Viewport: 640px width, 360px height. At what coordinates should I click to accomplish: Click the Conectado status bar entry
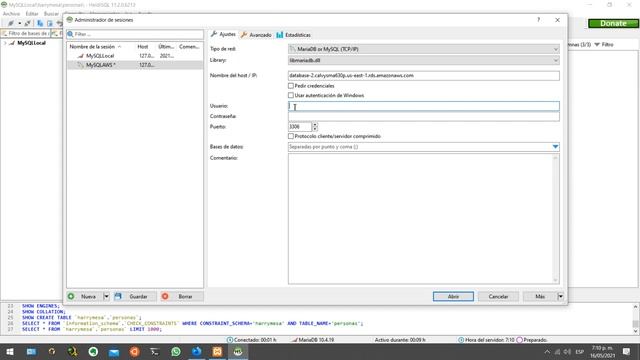pyautogui.click(x=251, y=340)
